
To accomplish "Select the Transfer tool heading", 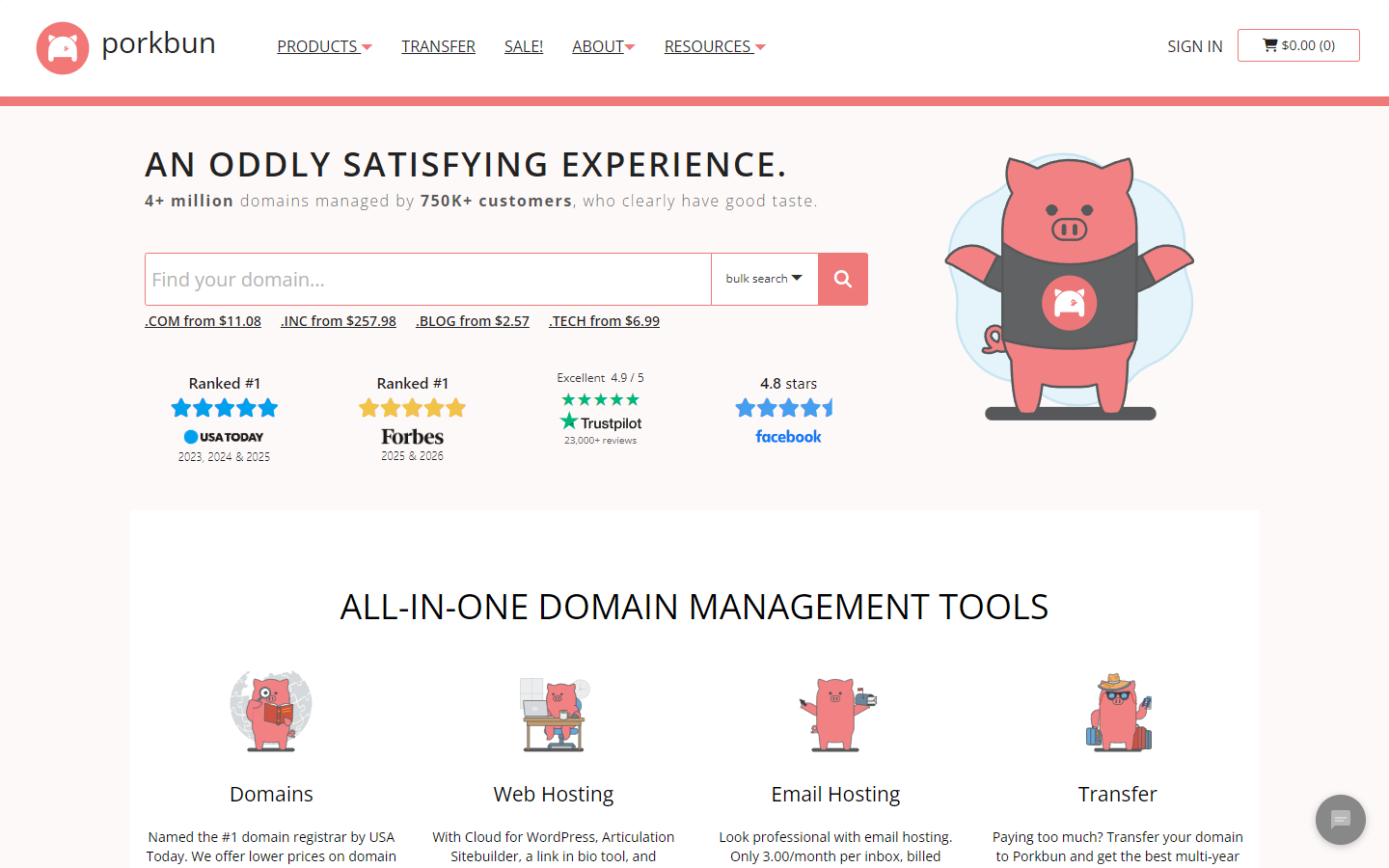I will tap(1117, 794).
